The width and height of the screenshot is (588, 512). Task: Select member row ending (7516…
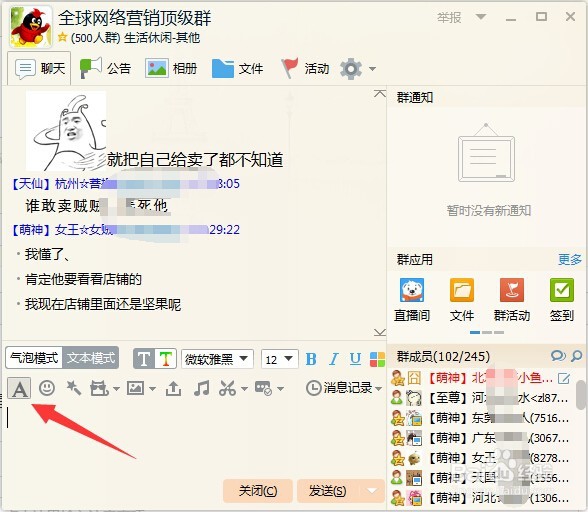481,418
